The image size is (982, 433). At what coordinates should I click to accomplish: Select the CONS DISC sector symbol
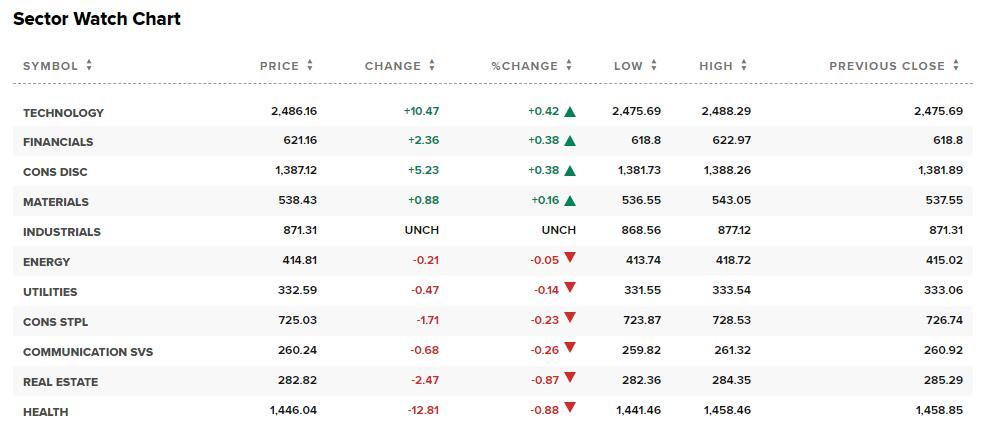click(x=56, y=172)
